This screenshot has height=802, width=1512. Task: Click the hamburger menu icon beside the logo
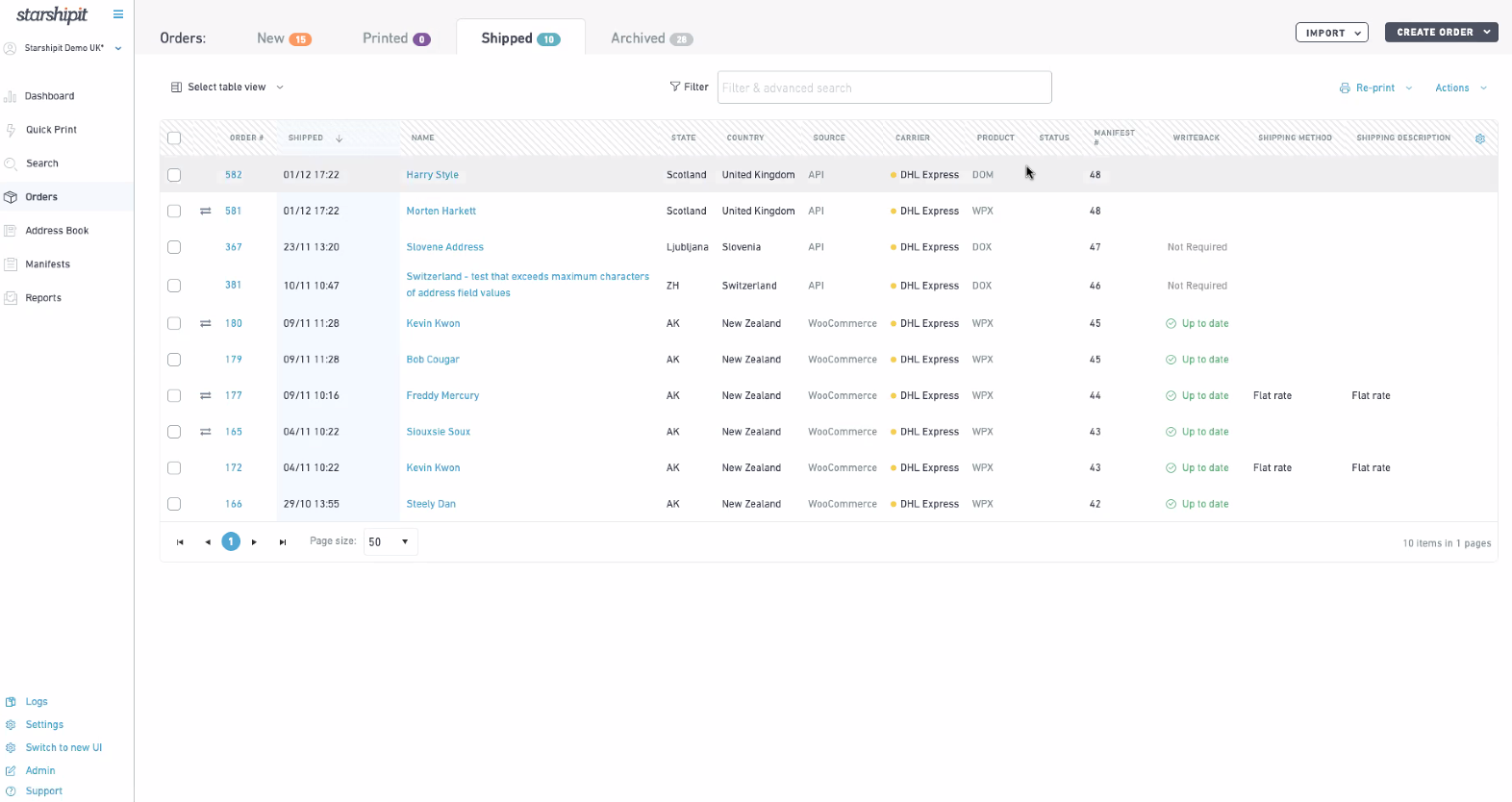pyautogui.click(x=118, y=14)
